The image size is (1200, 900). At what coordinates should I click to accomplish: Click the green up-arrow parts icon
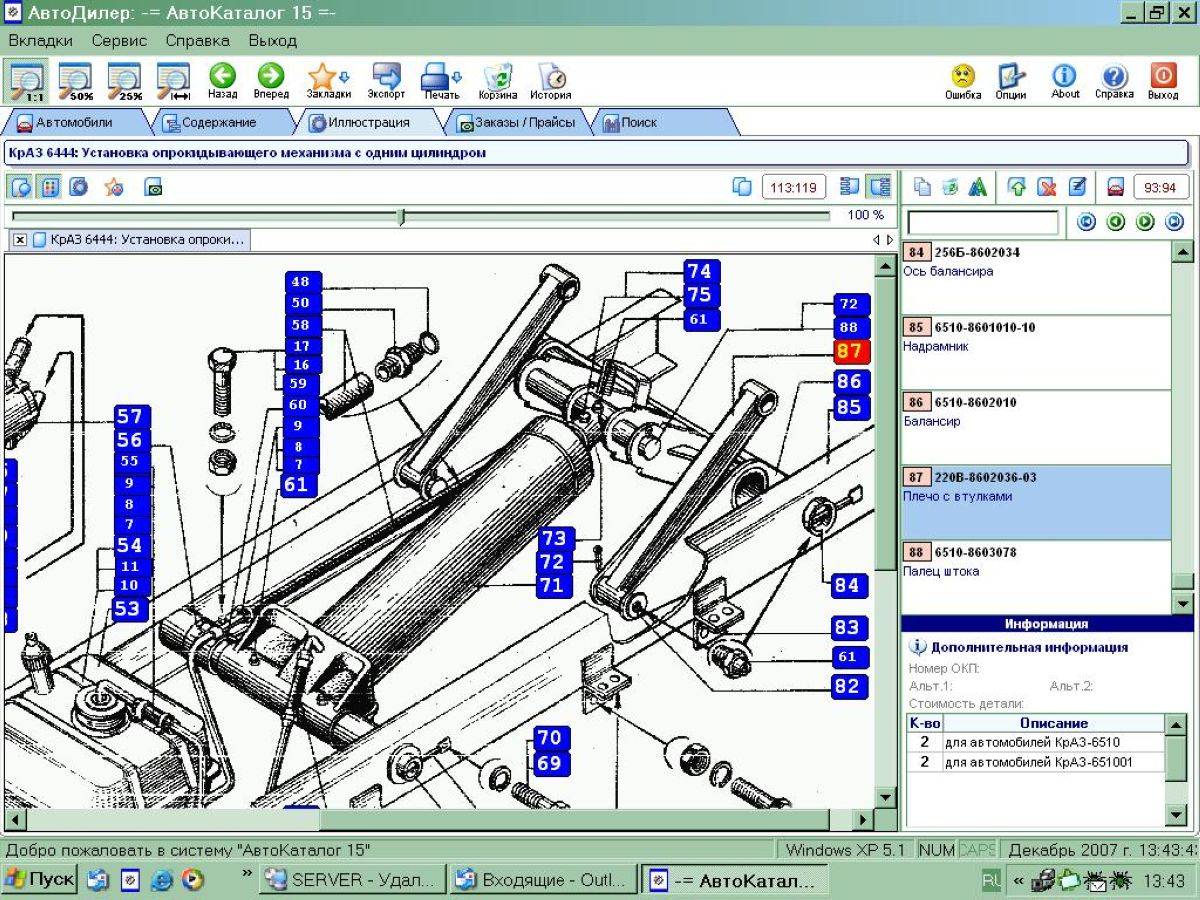(x=1017, y=187)
